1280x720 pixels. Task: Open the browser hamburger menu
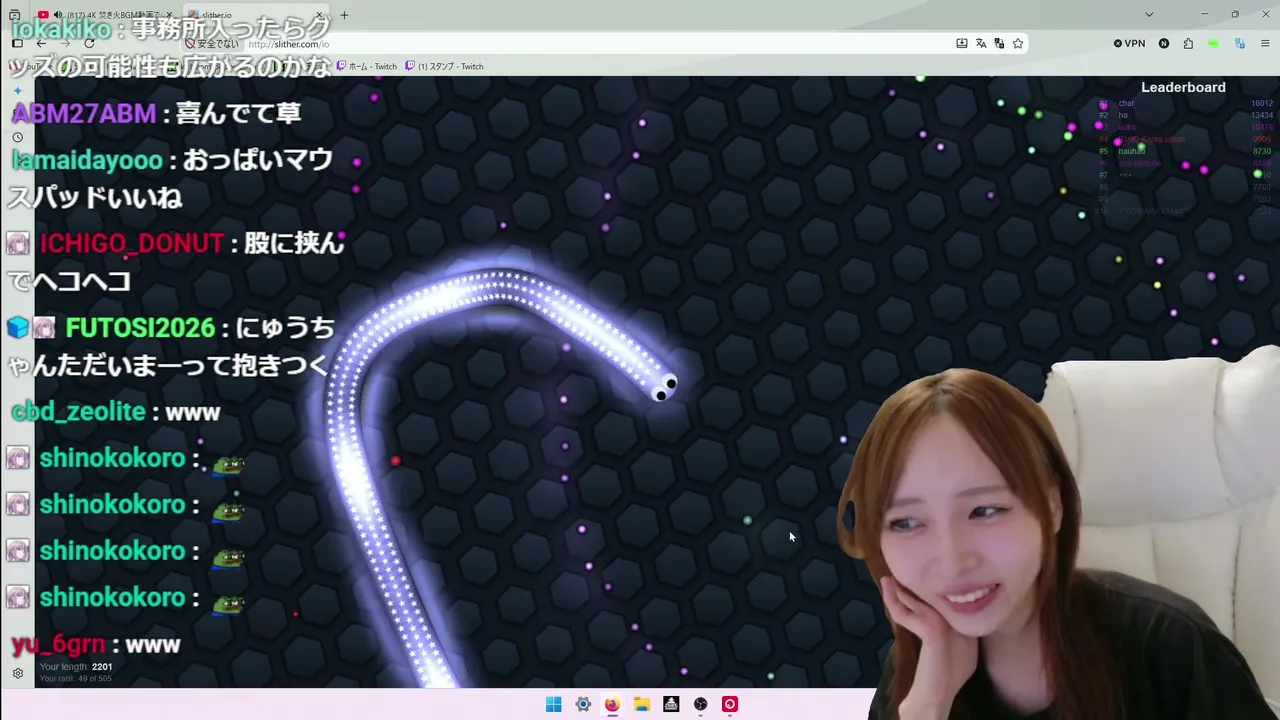point(1265,44)
